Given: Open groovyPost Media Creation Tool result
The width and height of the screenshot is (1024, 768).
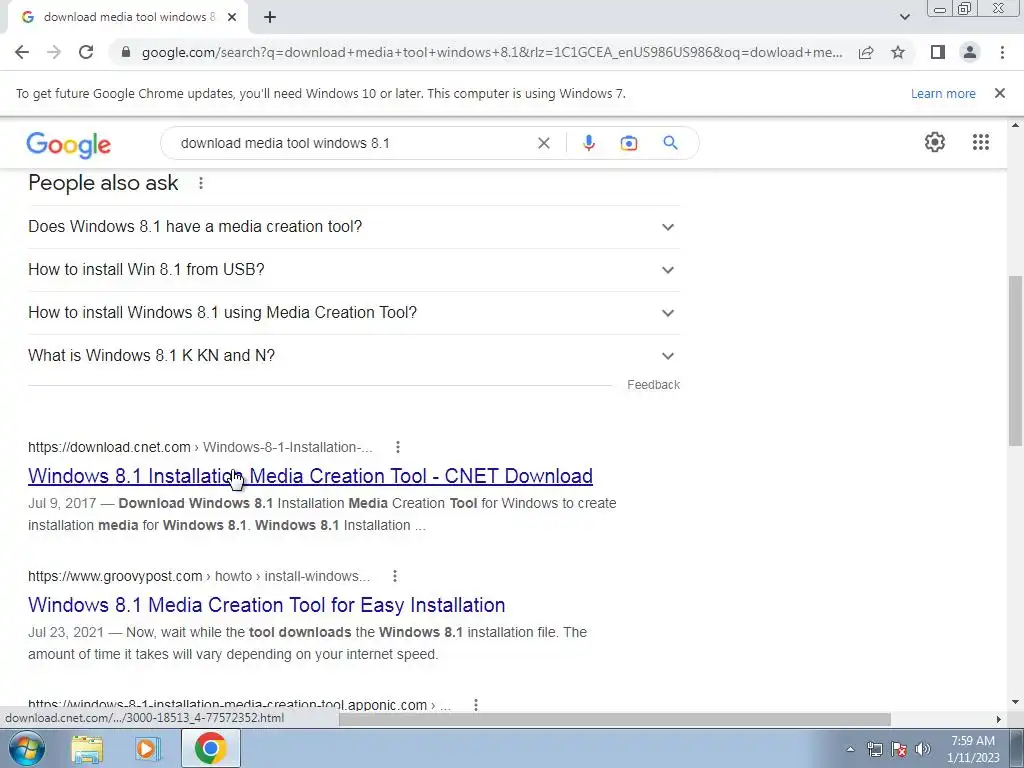Looking at the screenshot, I should 266,605.
